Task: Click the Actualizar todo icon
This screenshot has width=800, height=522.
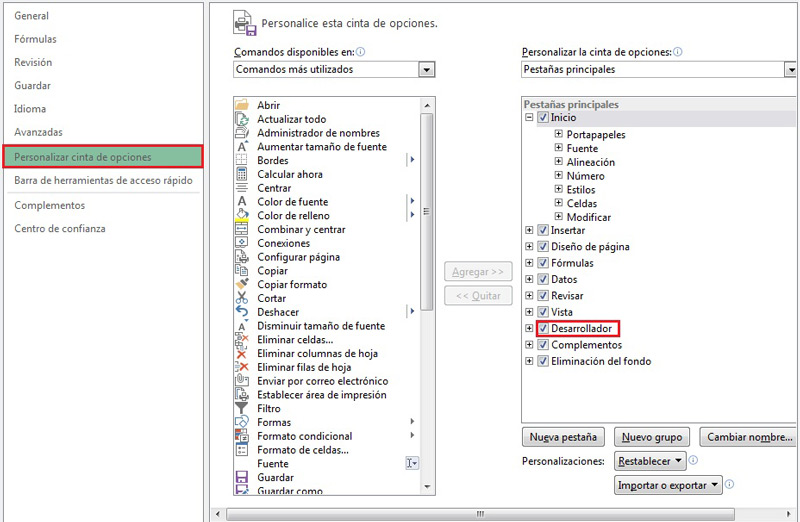Action: click(242, 119)
